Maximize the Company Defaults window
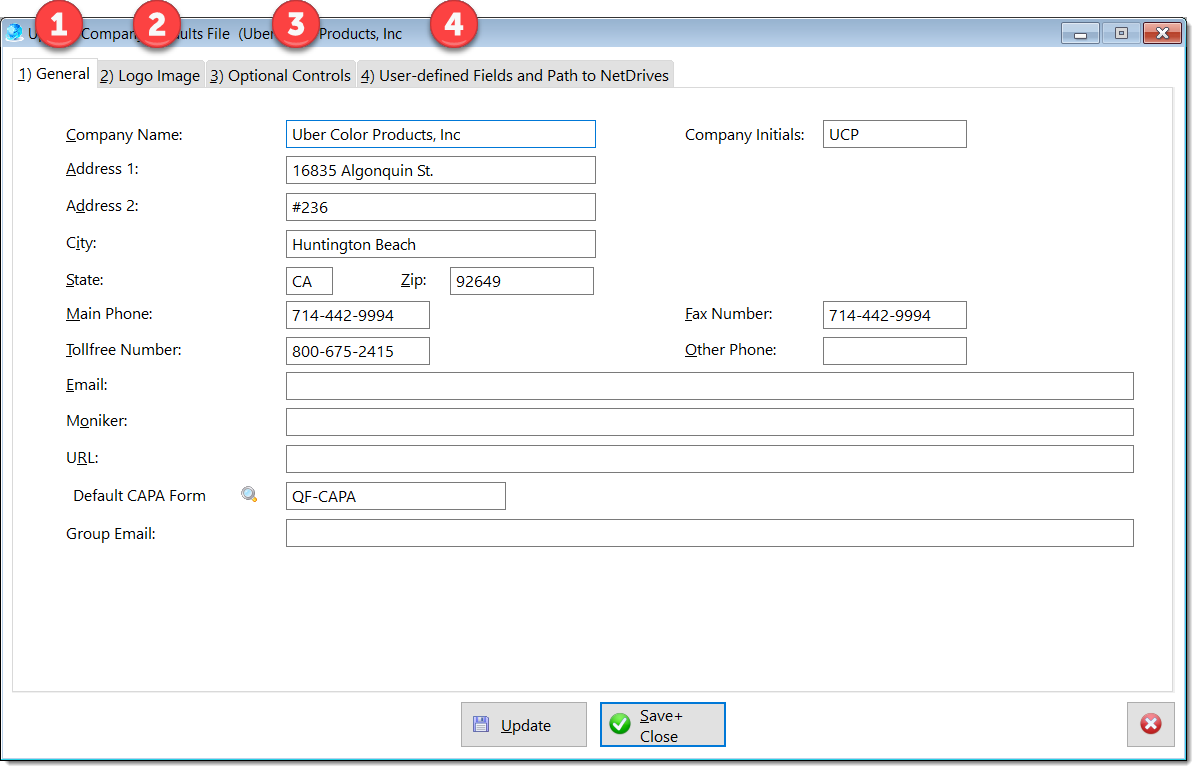Image resolution: width=1197 pixels, height=771 pixels. click(x=1120, y=33)
